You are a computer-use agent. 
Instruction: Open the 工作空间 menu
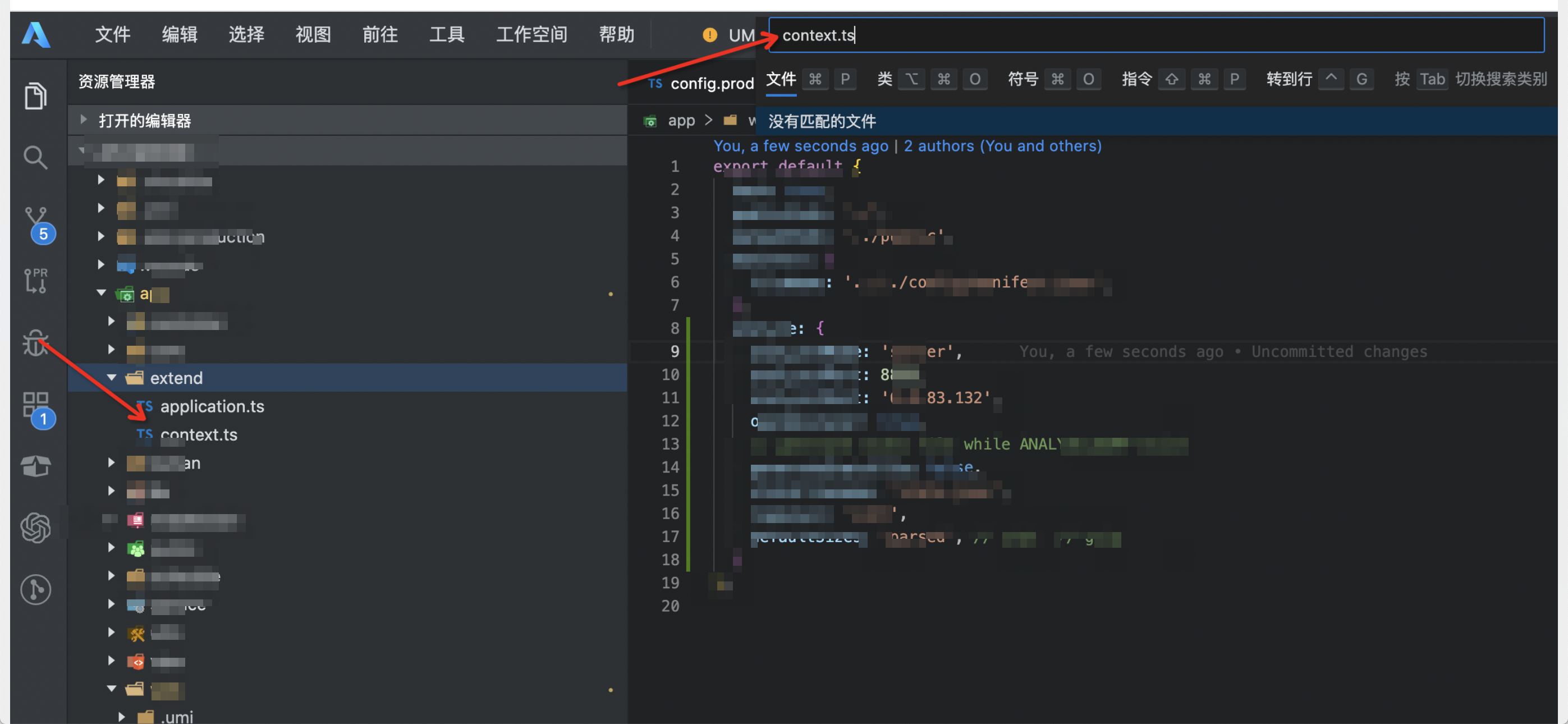[x=532, y=35]
